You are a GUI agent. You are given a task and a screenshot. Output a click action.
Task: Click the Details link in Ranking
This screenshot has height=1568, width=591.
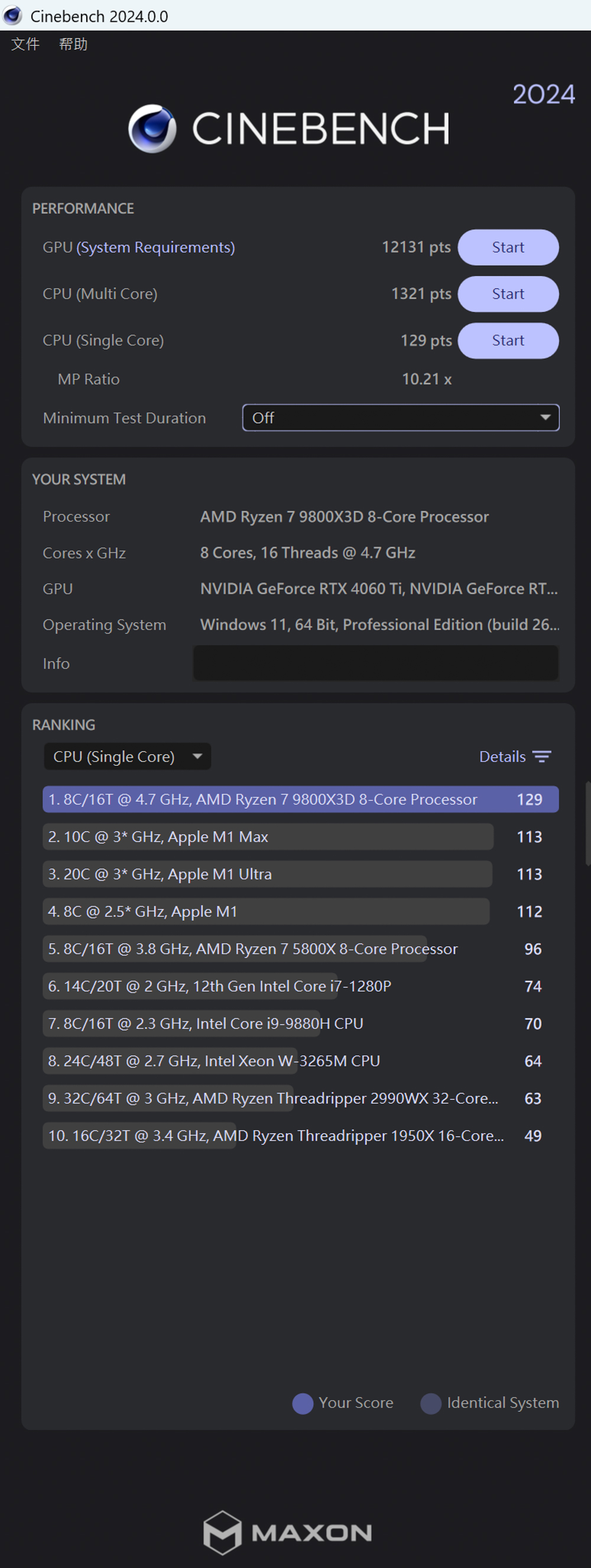coord(502,757)
